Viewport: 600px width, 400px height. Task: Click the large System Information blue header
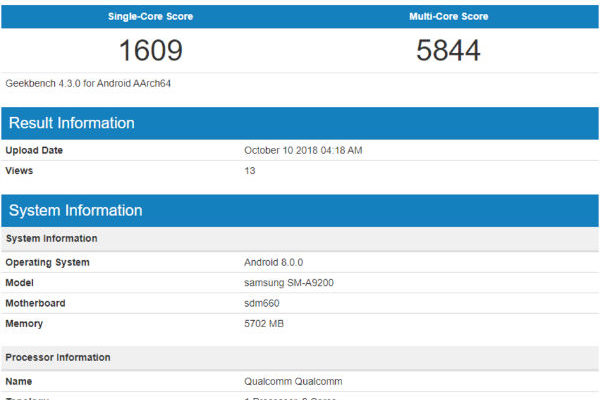pyautogui.click(x=300, y=211)
